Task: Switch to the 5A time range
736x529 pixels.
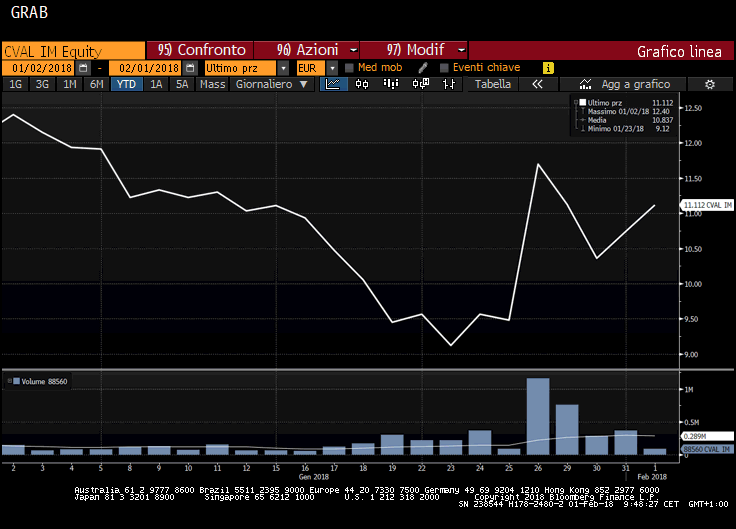Action: [182, 84]
